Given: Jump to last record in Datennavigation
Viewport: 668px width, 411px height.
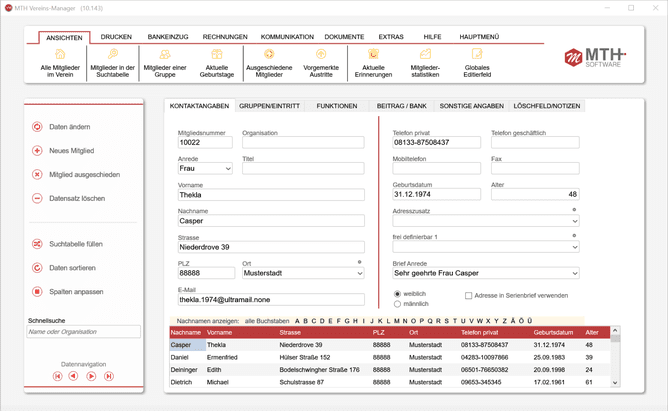Looking at the screenshot, I should tap(109, 376).
